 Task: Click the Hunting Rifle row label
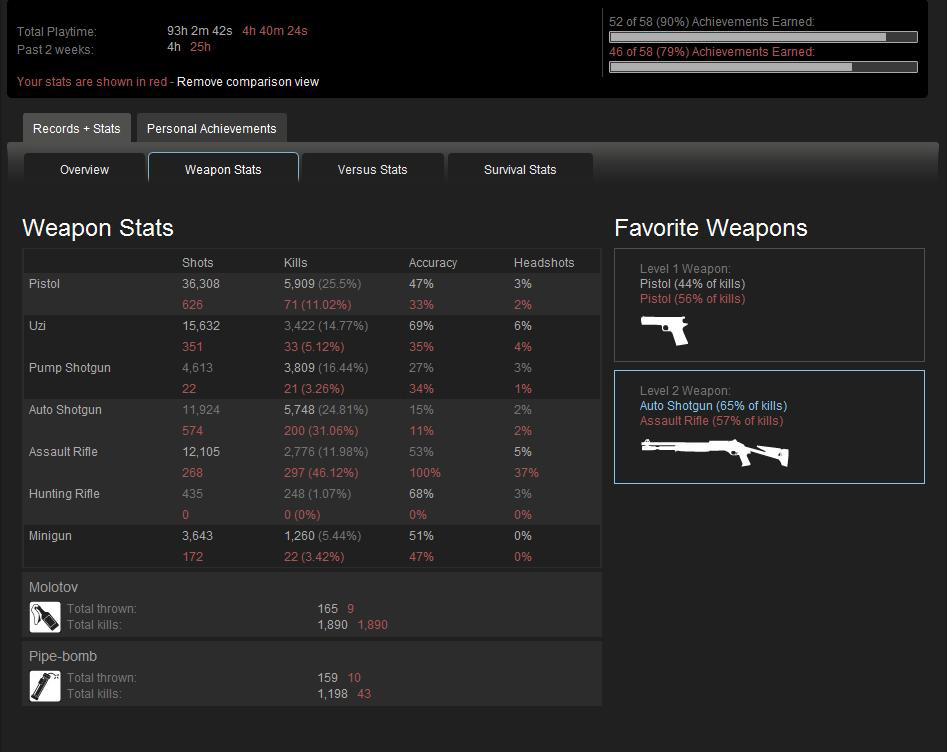[x=64, y=493]
